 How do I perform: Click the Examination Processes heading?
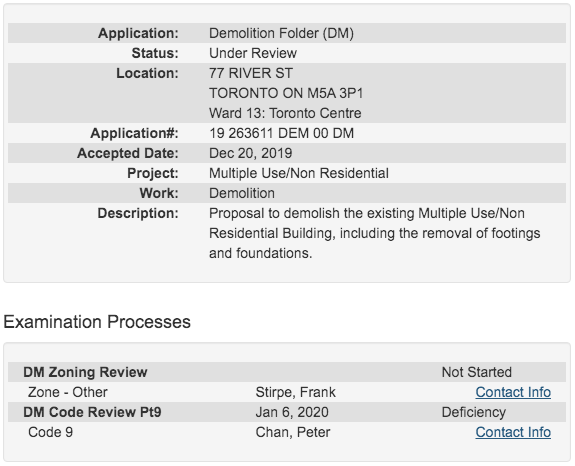pyautogui.click(x=97, y=322)
